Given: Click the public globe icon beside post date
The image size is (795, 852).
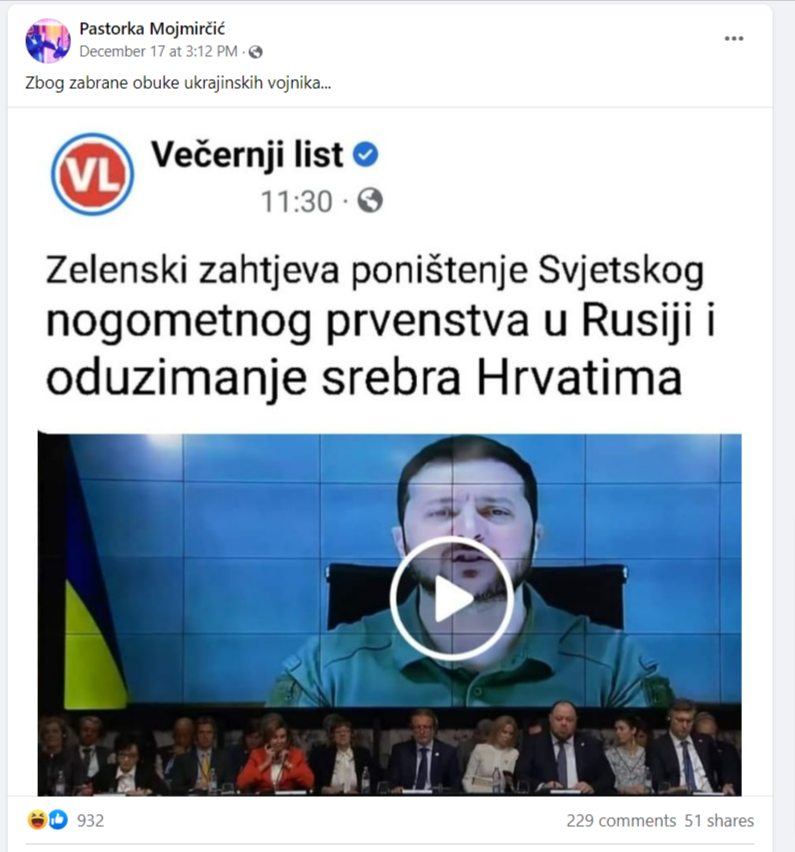Looking at the screenshot, I should (x=255, y=52).
